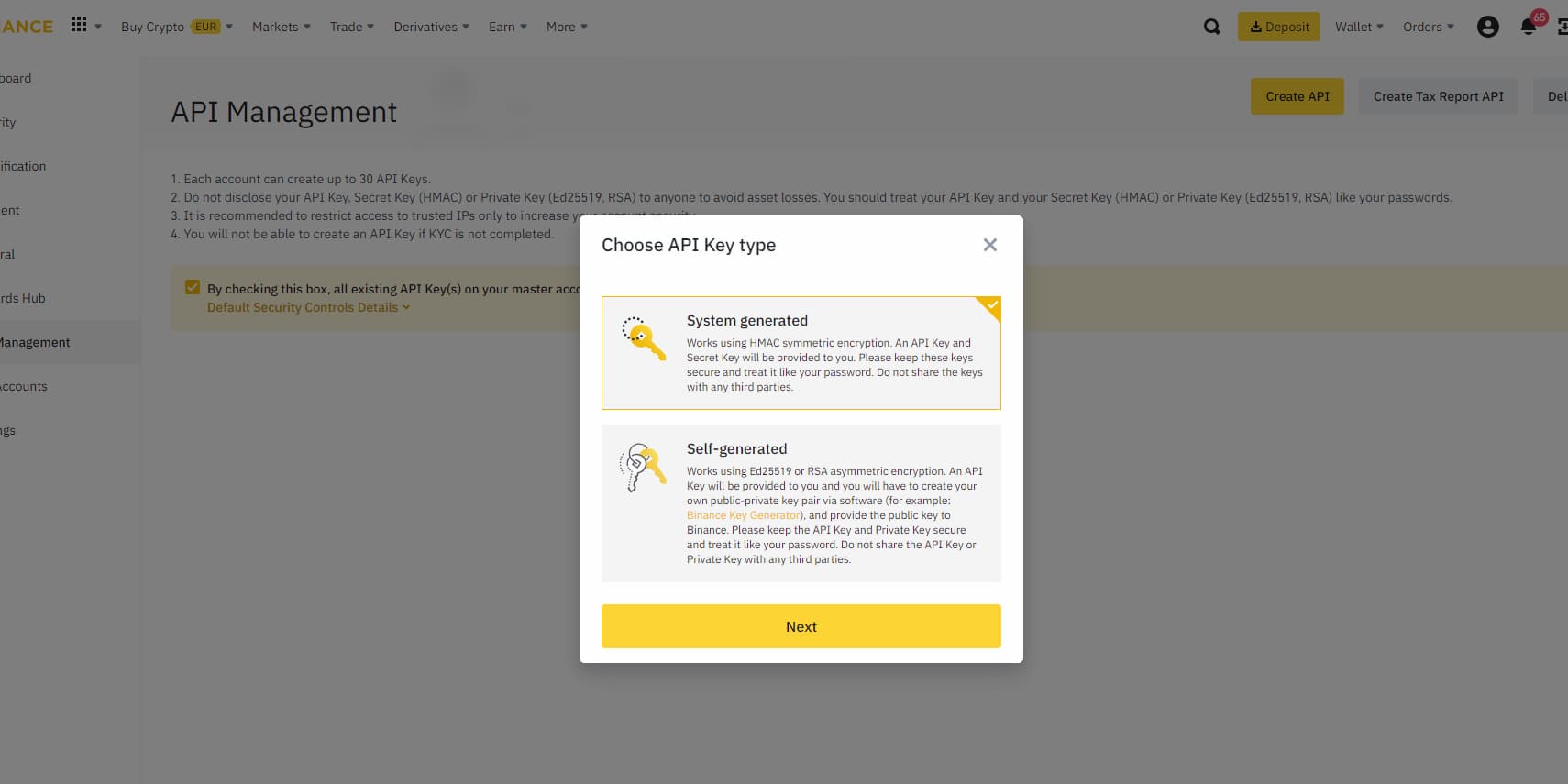Click the search magnifier icon
1568x784 pixels.
1211,27
